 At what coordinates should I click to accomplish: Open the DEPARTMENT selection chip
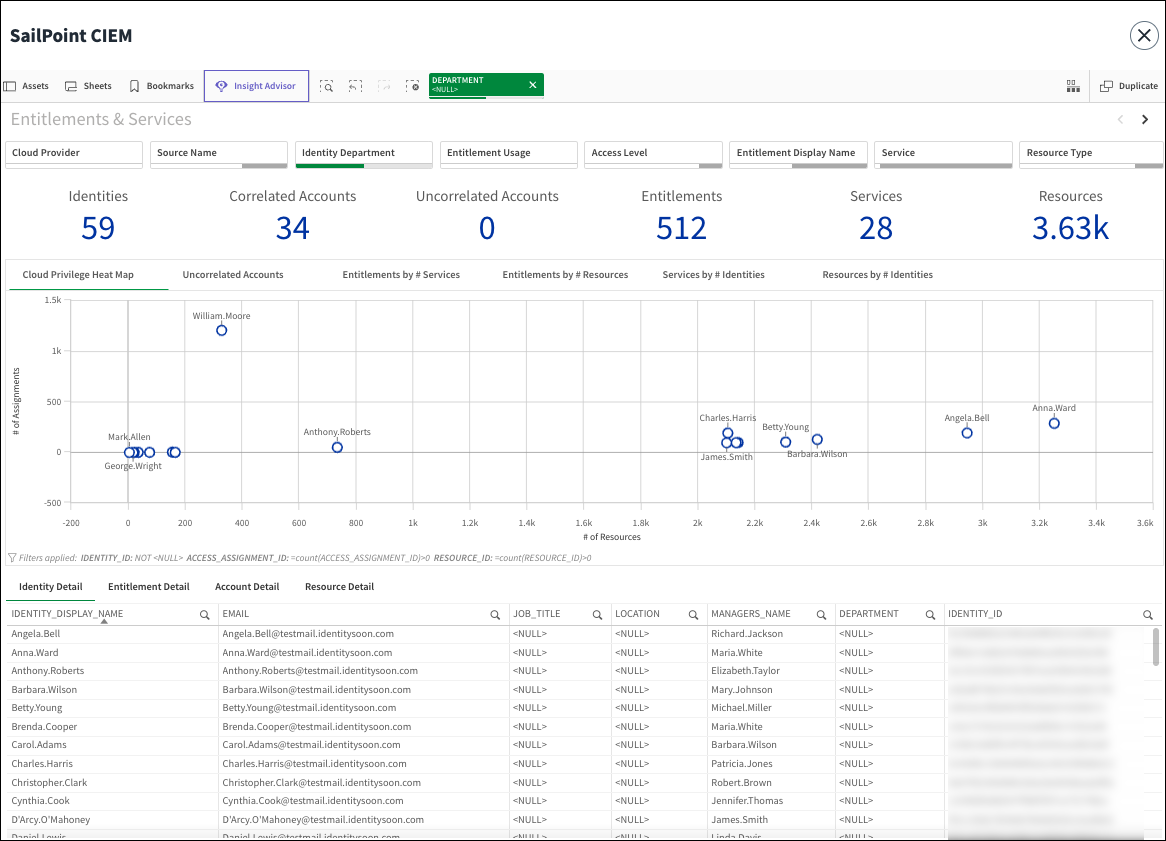pyautogui.click(x=476, y=85)
